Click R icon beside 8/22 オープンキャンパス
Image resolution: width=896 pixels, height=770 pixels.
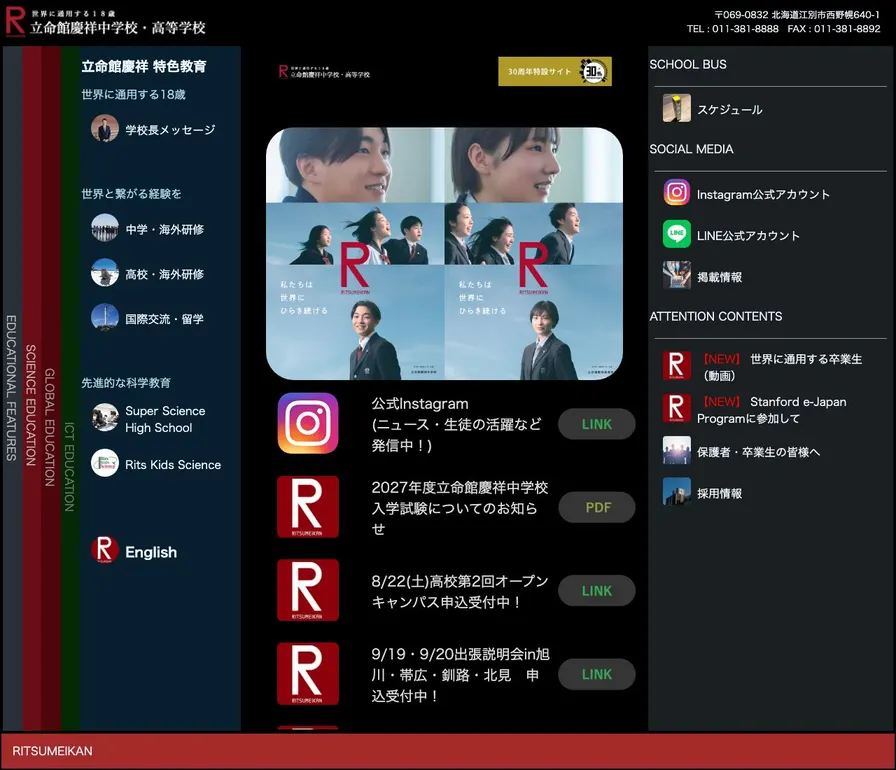[307, 590]
